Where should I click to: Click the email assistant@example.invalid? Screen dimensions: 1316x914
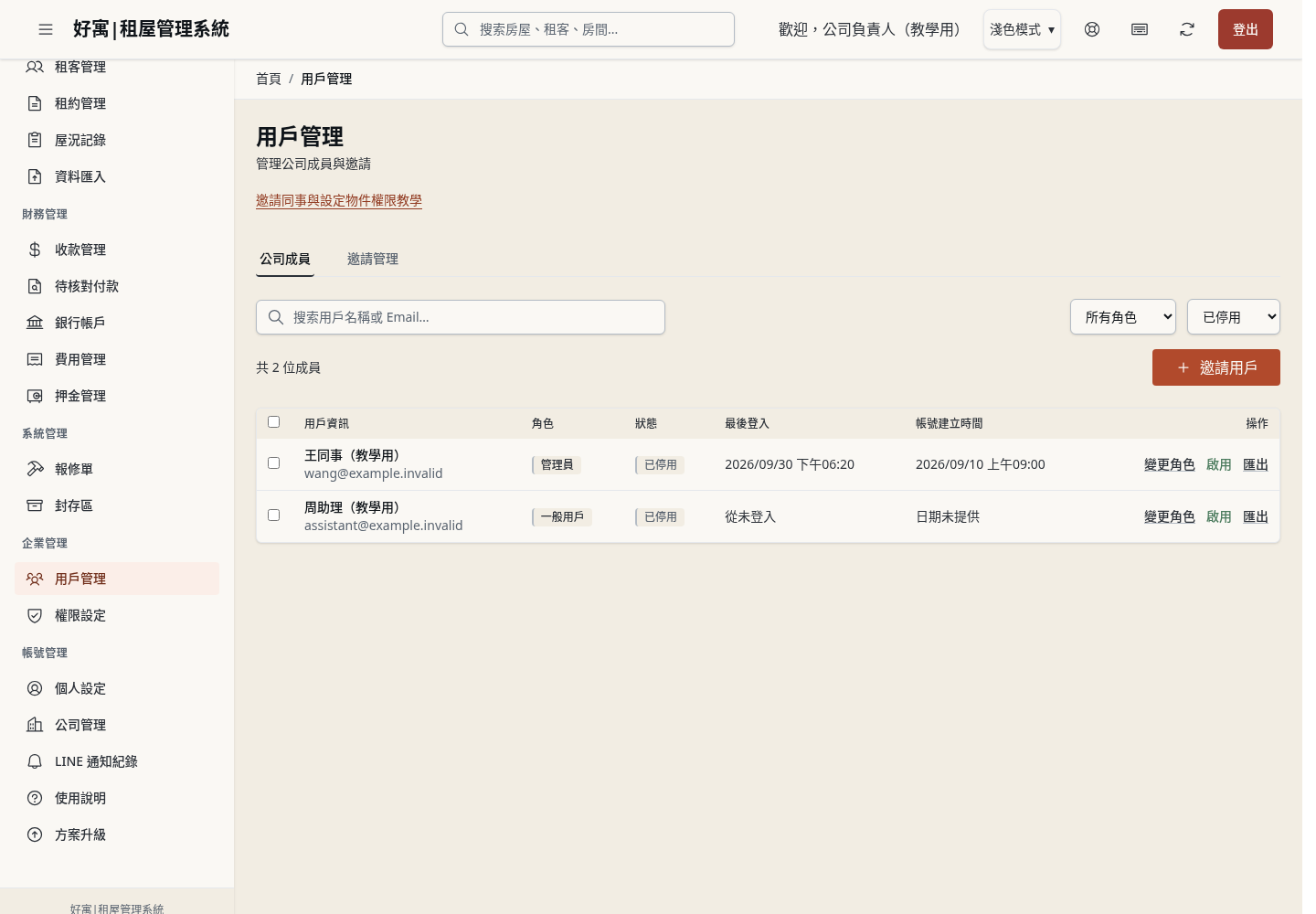(x=384, y=526)
